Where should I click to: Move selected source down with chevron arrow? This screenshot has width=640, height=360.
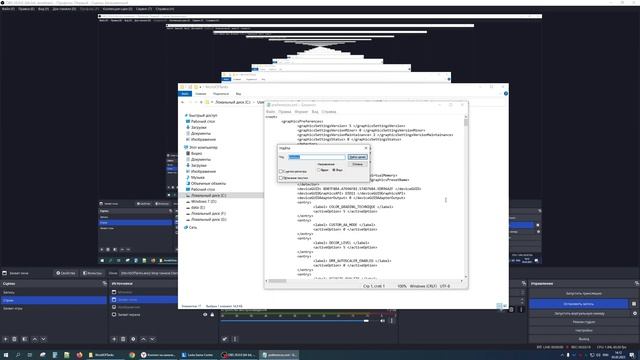[x=152, y=339]
